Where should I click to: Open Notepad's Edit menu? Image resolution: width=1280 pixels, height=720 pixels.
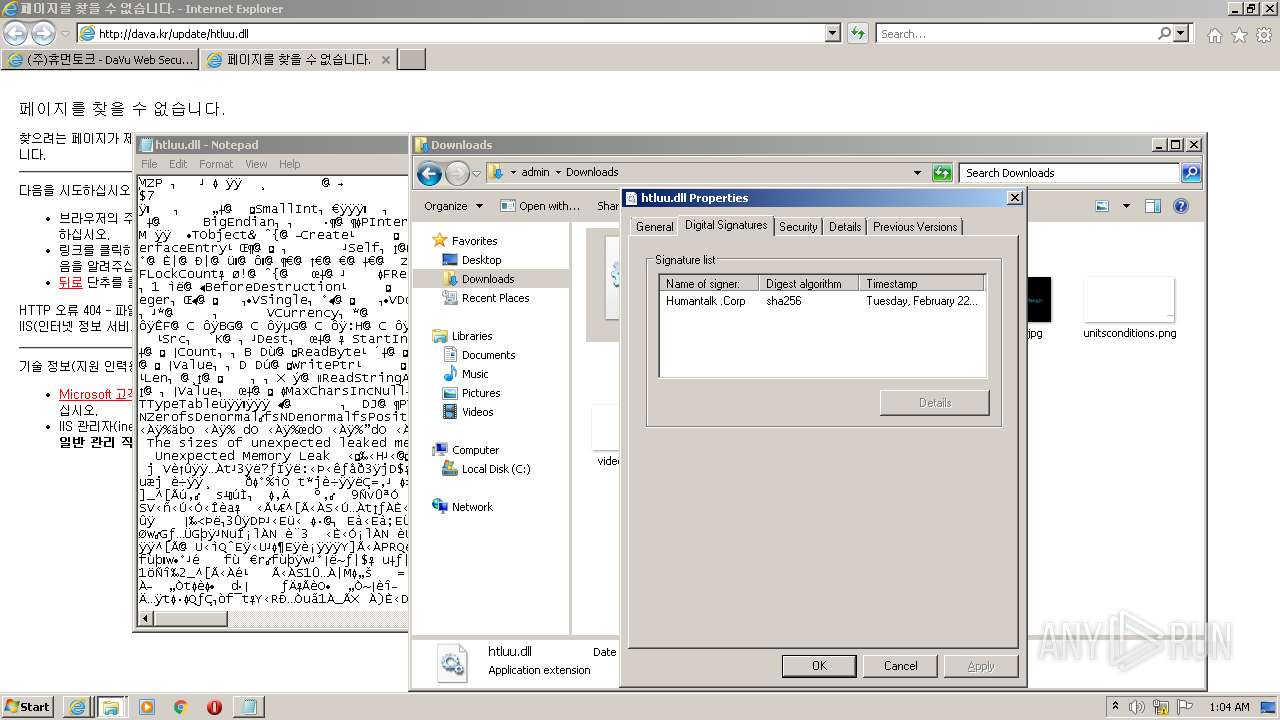click(x=178, y=164)
